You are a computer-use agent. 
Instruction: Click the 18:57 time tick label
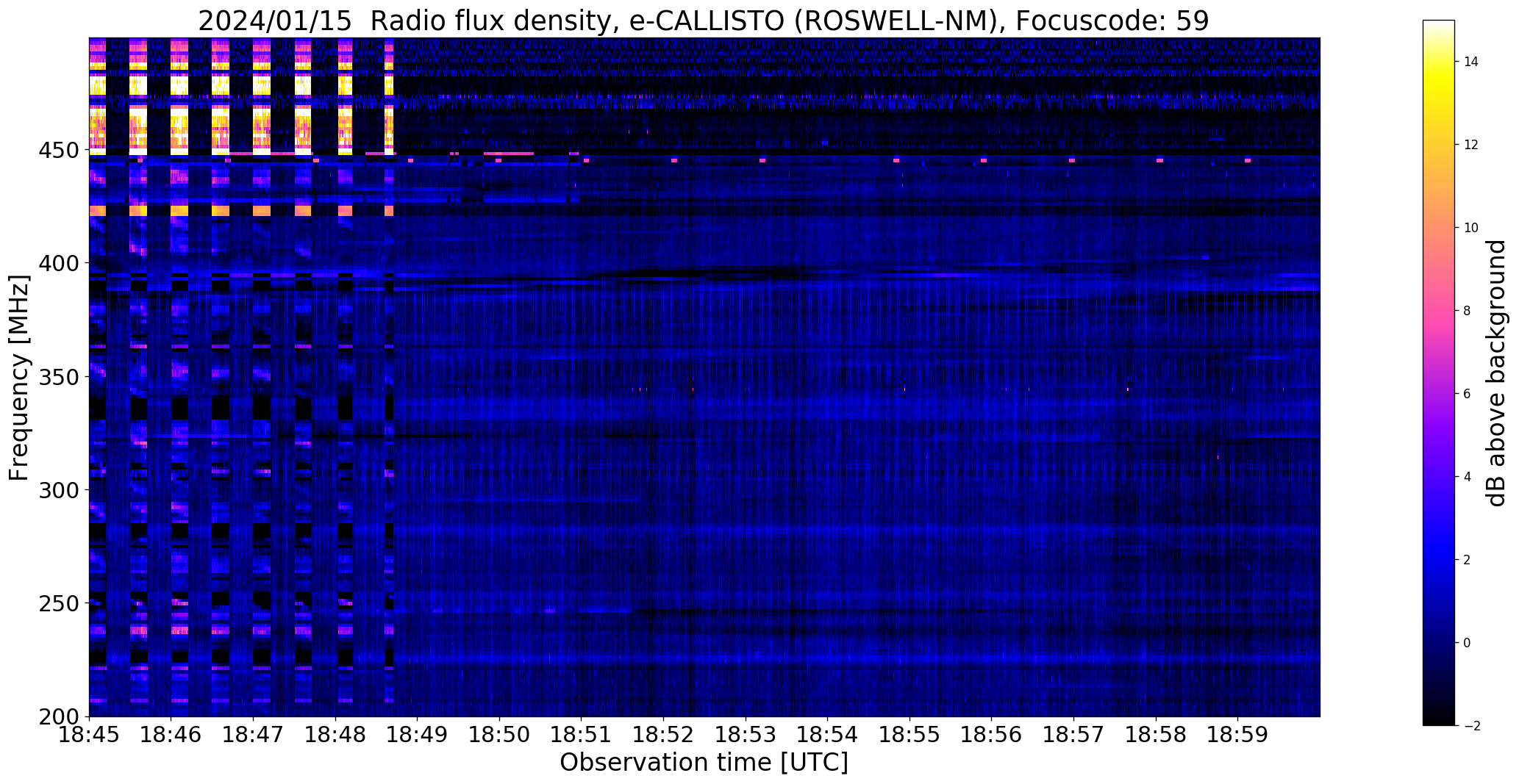click(x=1074, y=734)
